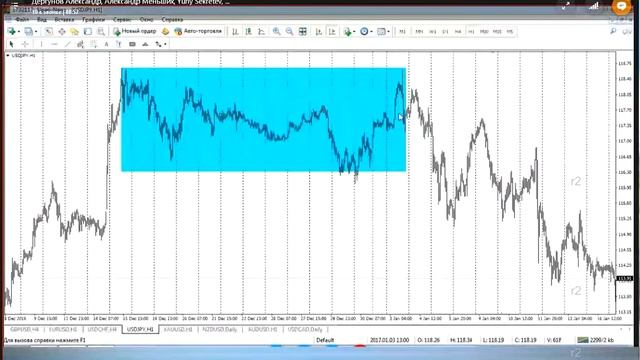The height and width of the screenshot is (360, 640).
Task: Click the Indicators add icon
Action: coord(347,31)
